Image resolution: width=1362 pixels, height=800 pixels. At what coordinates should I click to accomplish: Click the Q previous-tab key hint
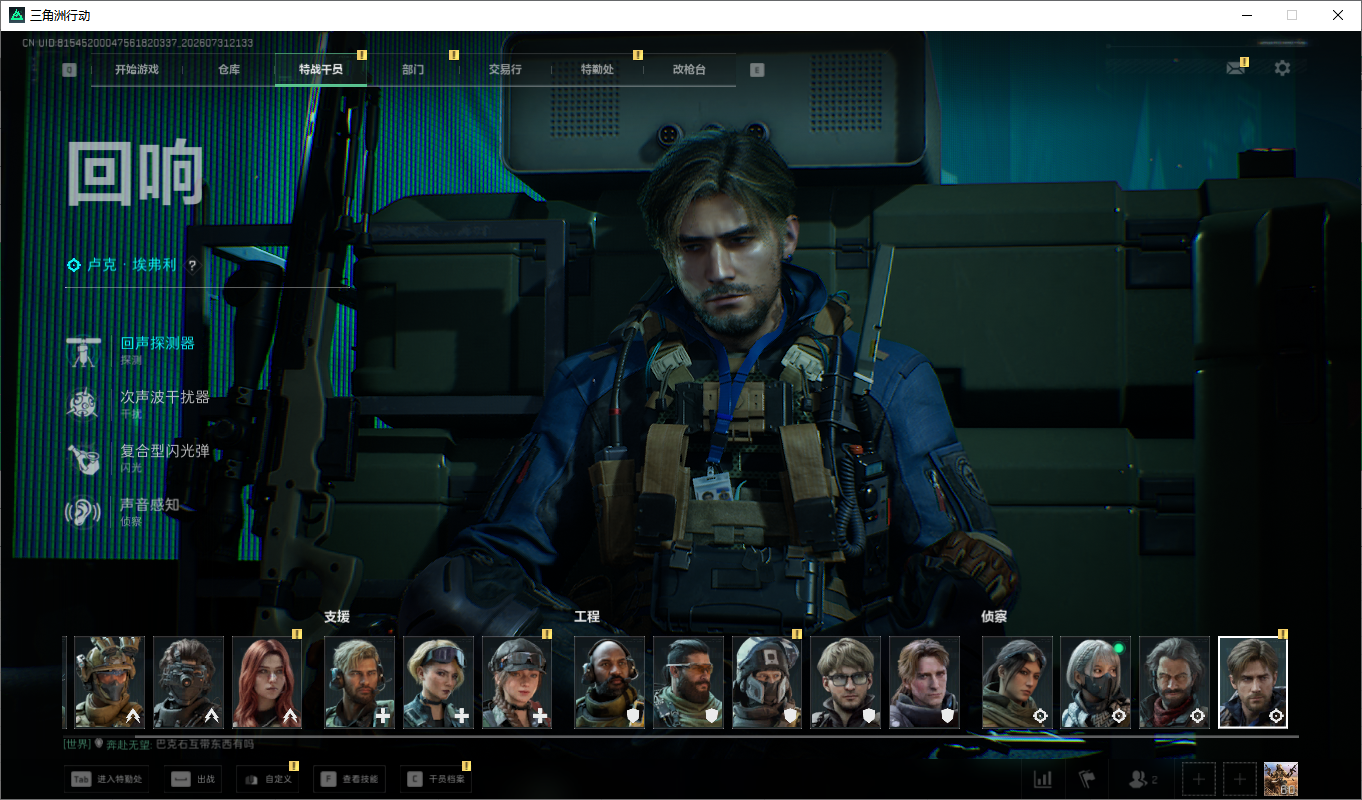[x=69, y=70]
